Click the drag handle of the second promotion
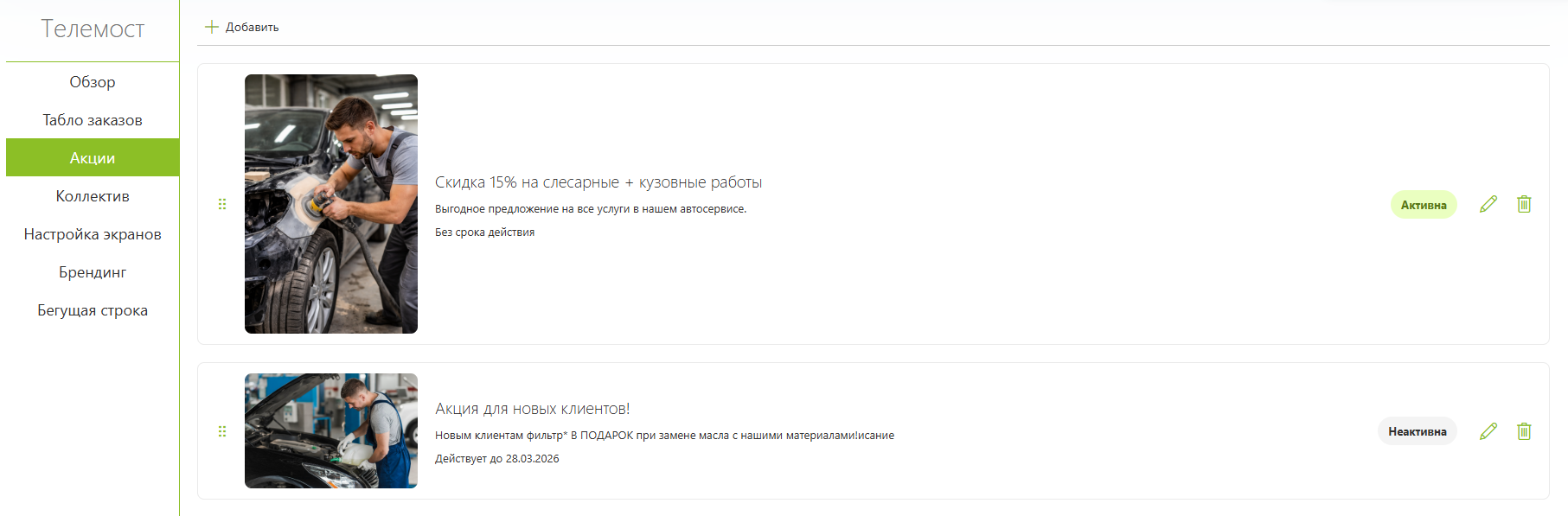The image size is (1568, 516). [x=222, y=430]
